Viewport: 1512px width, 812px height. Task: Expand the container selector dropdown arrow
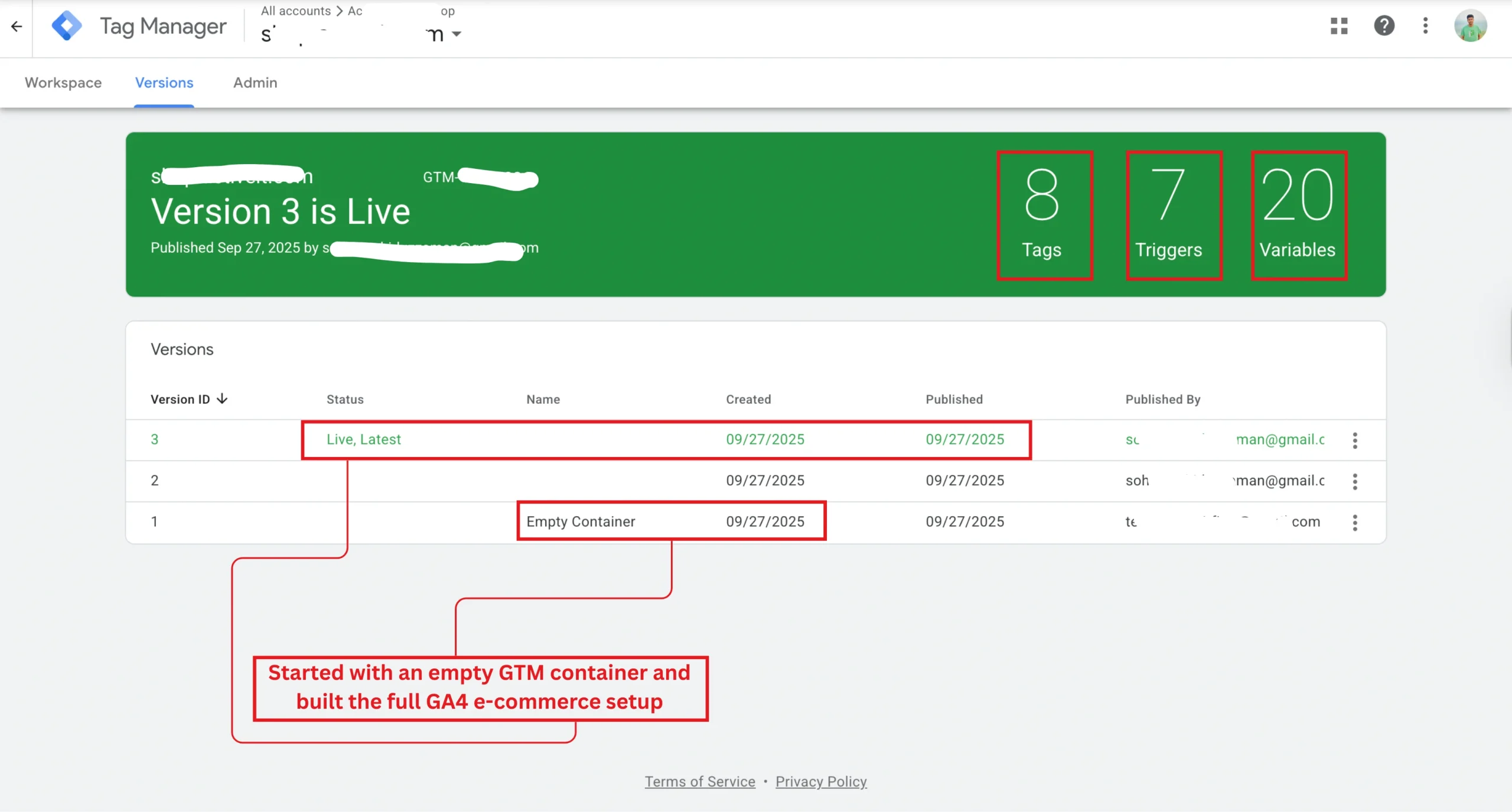click(457, 34)
